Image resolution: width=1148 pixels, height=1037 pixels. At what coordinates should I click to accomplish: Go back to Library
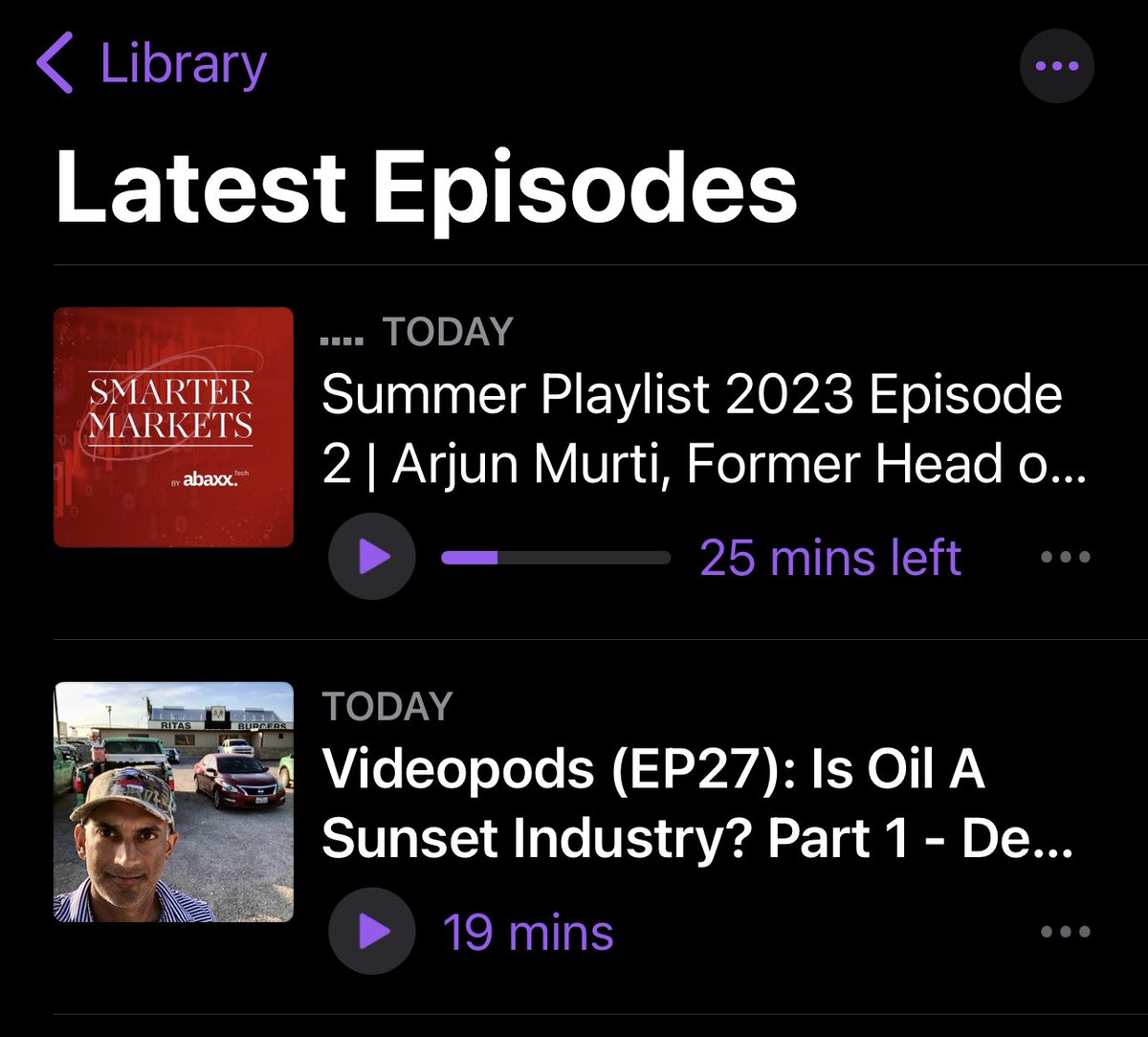click(150, 65)
